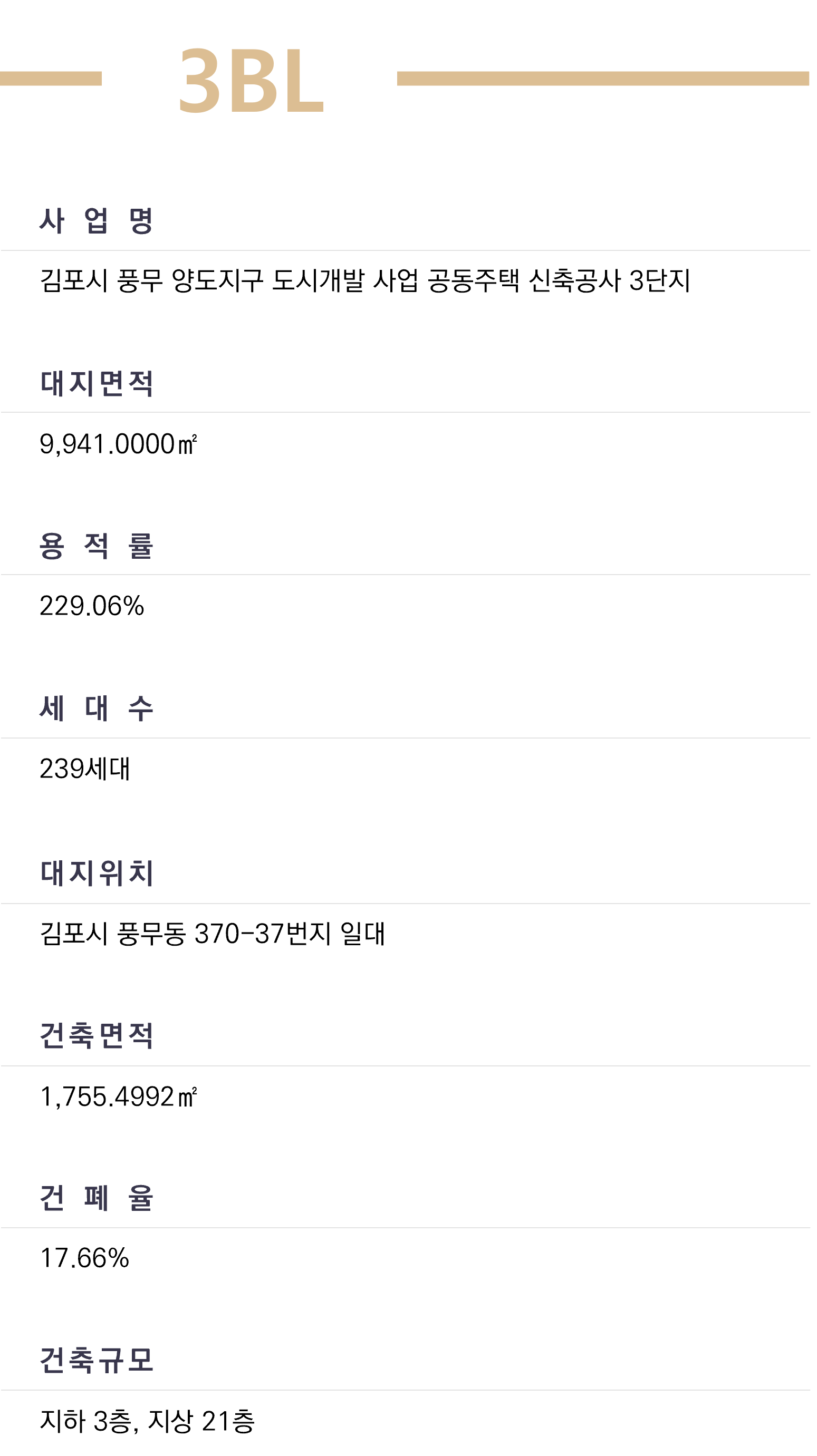Select the 대지위치 label
The width and height of the screenshot is (817, 1456).
(96, 872)
